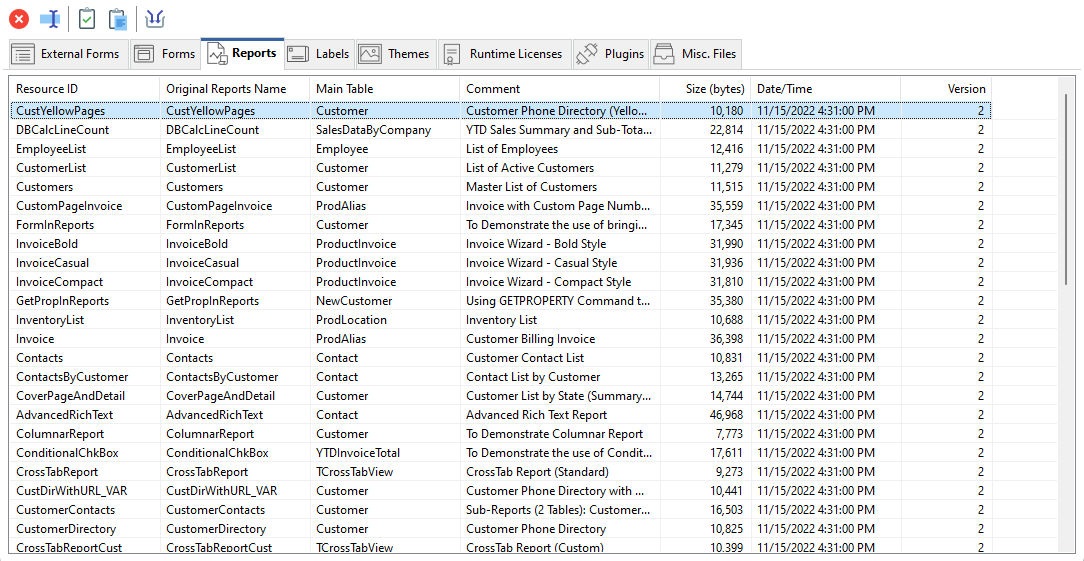This screenshot has width=1084, height=561.
Task: Click the 22,814 size value
Action: [727, 129]
